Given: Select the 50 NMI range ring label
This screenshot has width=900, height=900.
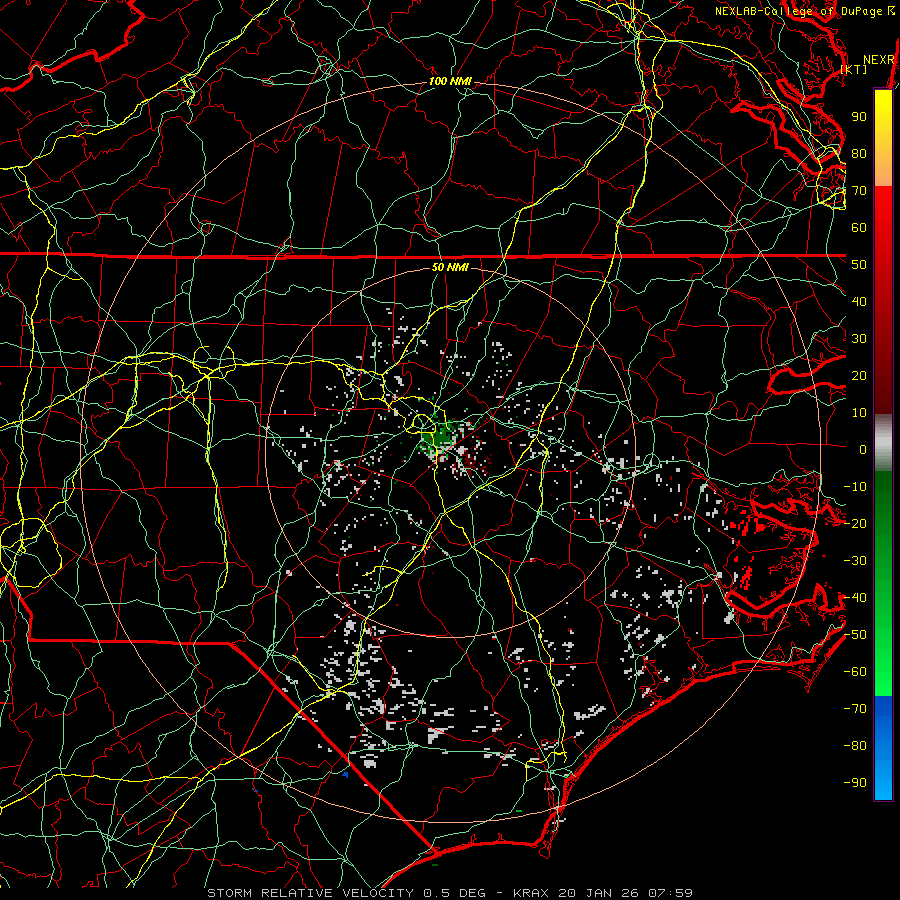Looking at the screenshot, I should [450, 267].
